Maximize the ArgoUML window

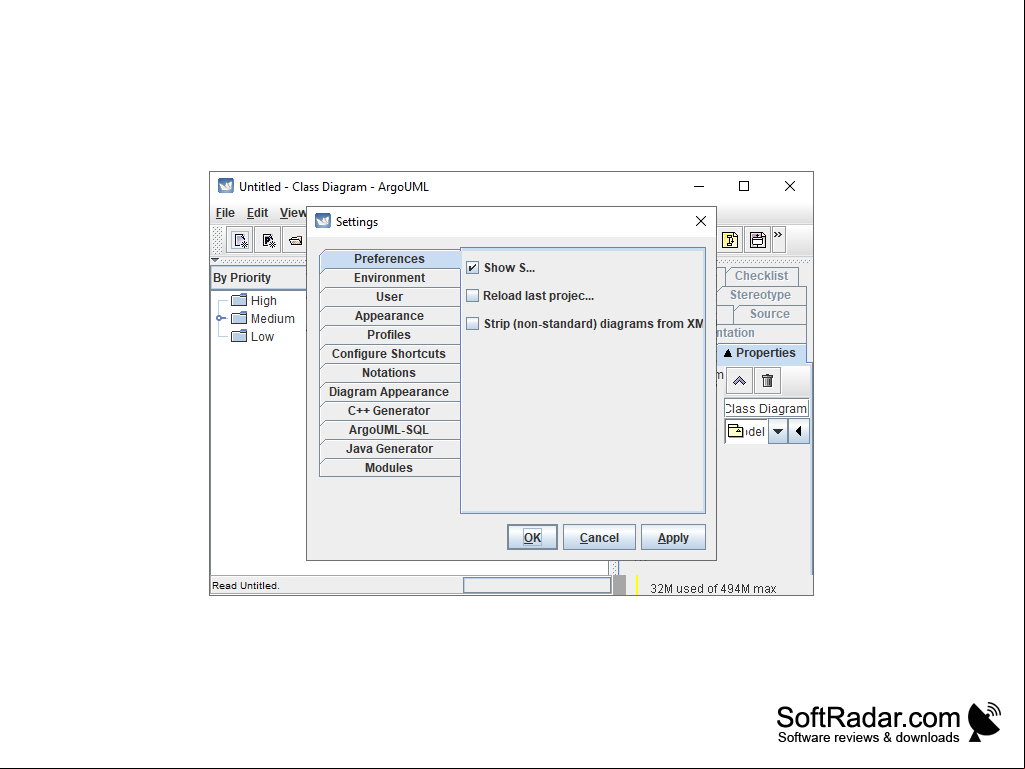(x=744, y=186)
